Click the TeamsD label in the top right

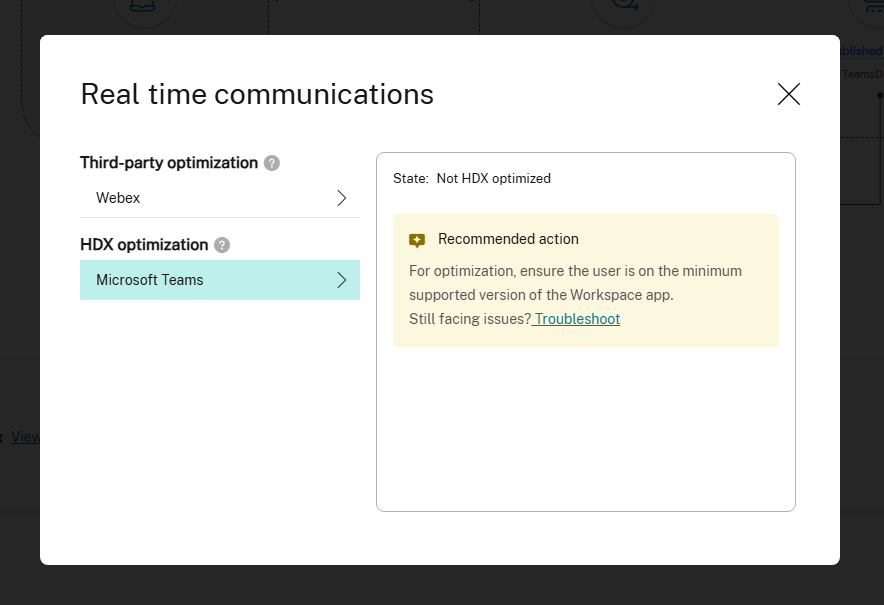(x=863, y=73)
